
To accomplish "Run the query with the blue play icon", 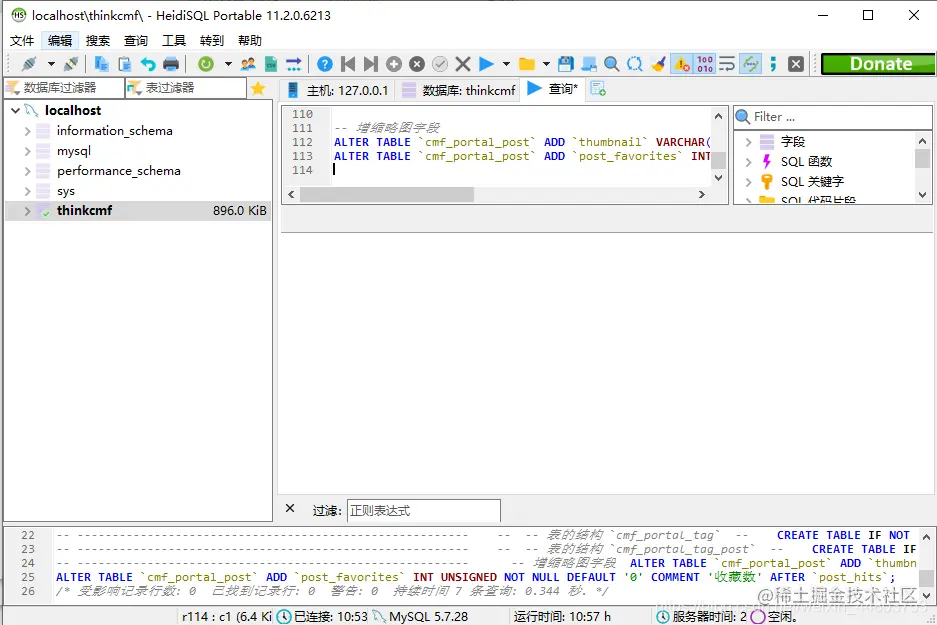I will [486, 63].
